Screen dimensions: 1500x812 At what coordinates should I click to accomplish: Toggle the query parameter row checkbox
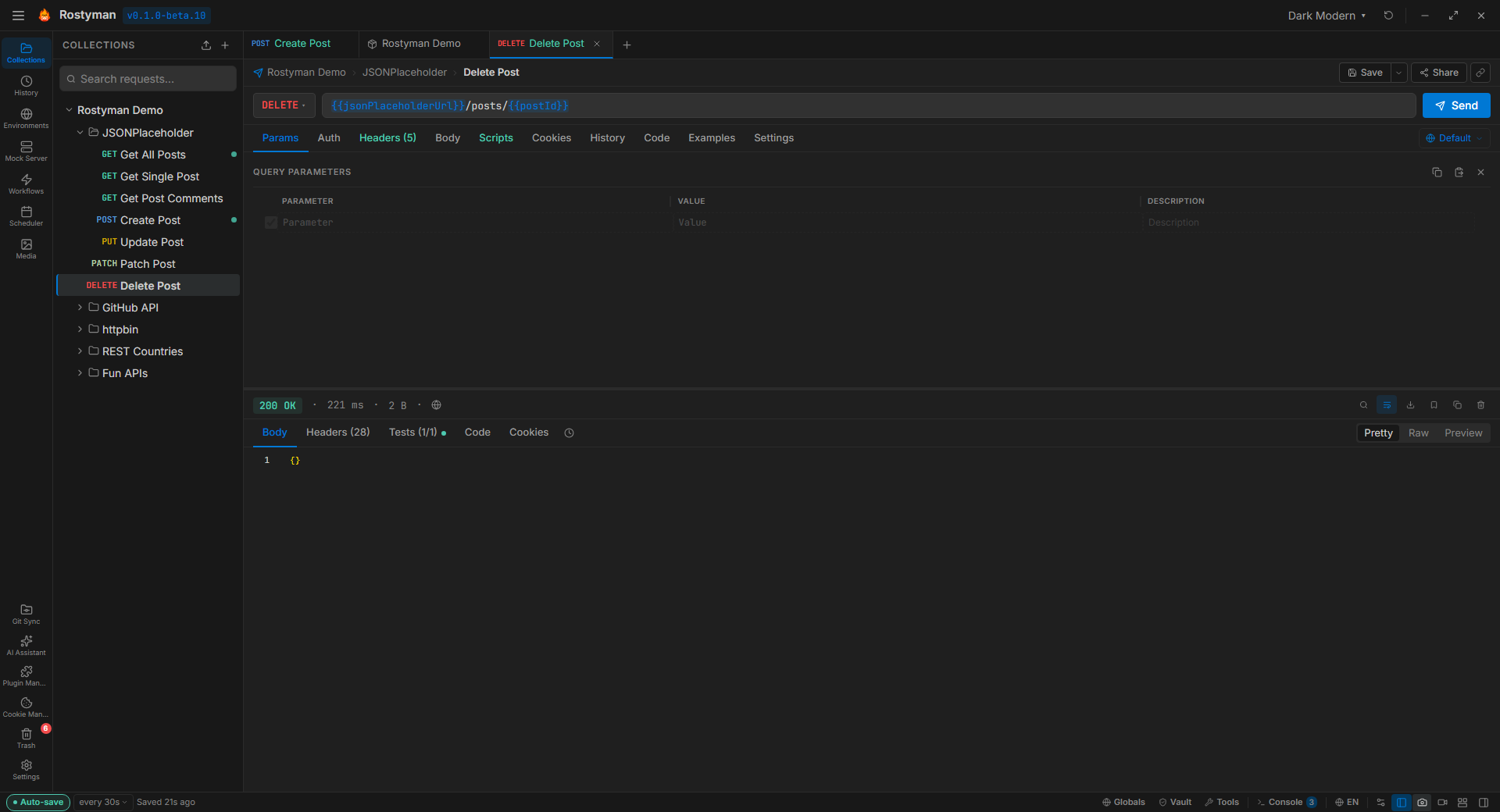point(271,223)
